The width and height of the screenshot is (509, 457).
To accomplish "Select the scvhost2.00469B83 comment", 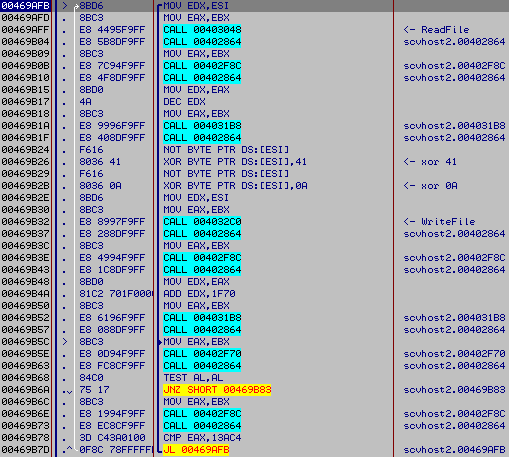I will [x=454, y=390].
